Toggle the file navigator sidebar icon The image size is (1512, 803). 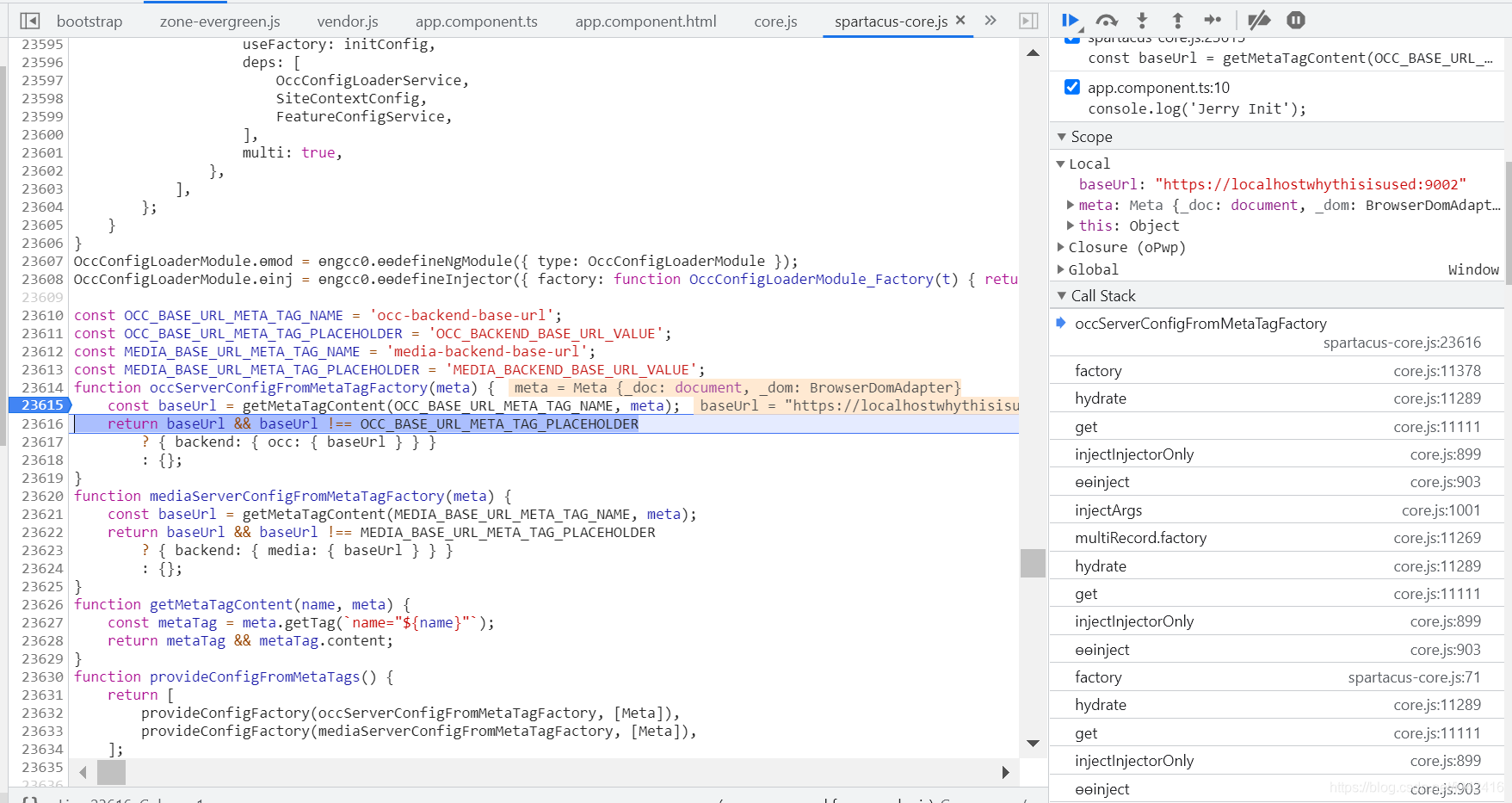(30, 21)
